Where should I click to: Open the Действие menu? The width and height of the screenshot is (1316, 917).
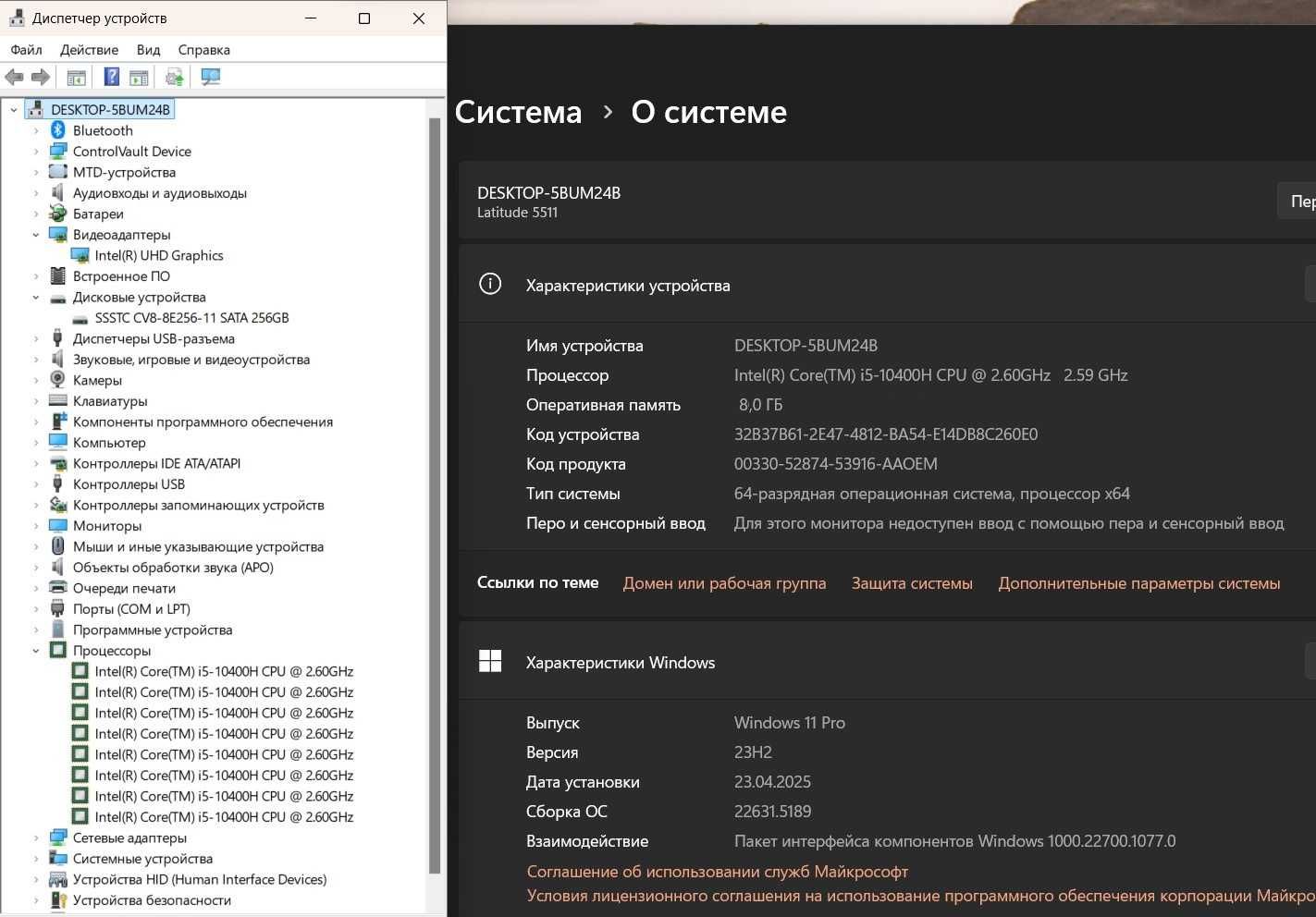click(89, 50)
